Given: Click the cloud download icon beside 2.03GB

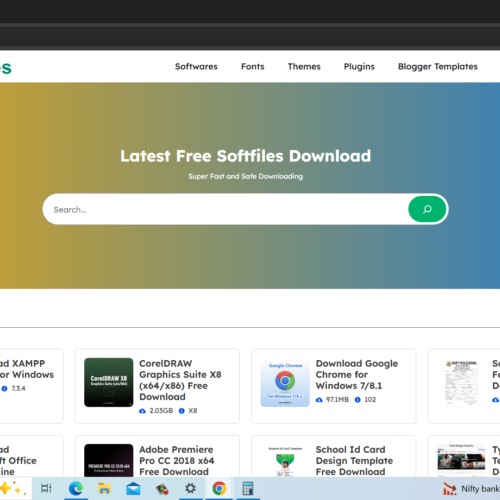Looking at the screenshot, I should (142, 411).
